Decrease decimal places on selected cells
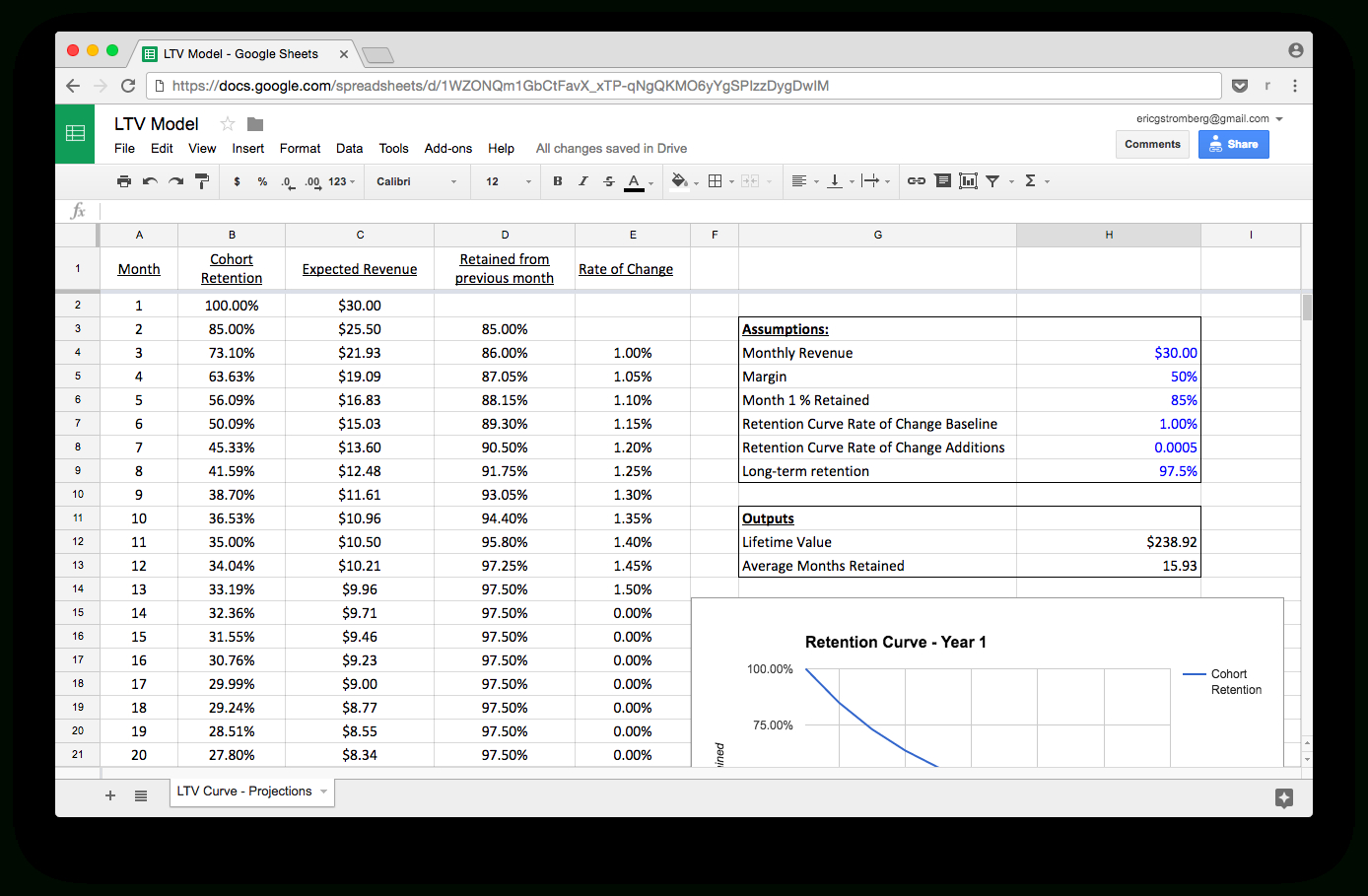Image resolution: width=1368 pixels, height=896 pixels. click(x=286, y=180)
